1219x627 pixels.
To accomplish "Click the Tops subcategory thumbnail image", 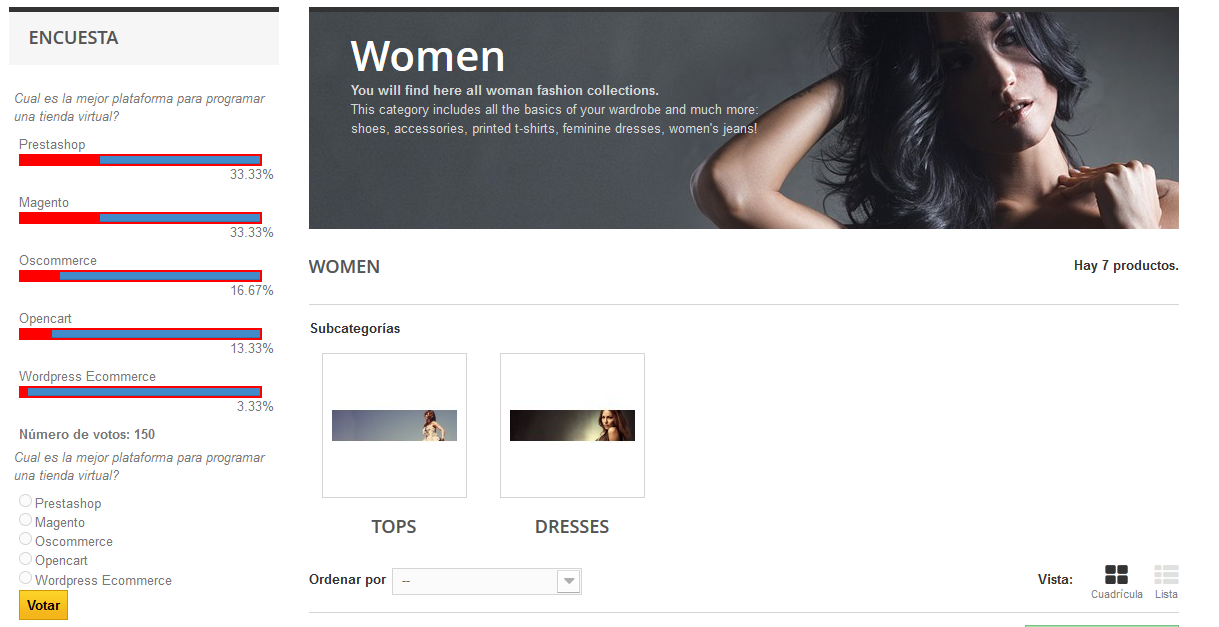I will pyautogui.click(x=394, y=425).
